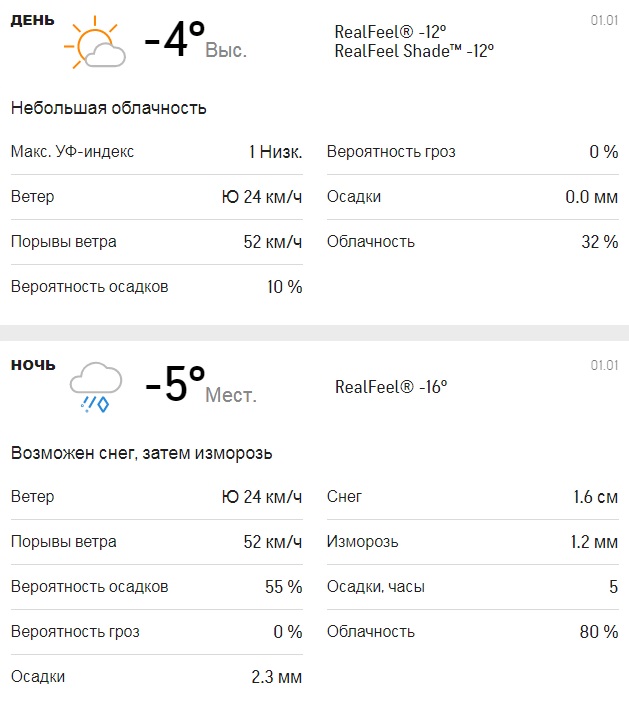Click the night snow cloud icon
Viewport: 629px width, 711px height.
(x=96, y=387)
